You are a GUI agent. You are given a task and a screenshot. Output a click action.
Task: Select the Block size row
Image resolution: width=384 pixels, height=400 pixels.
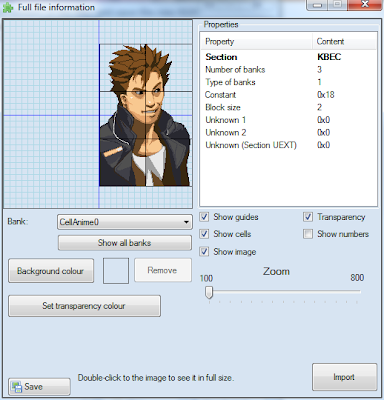click(288, 107)
